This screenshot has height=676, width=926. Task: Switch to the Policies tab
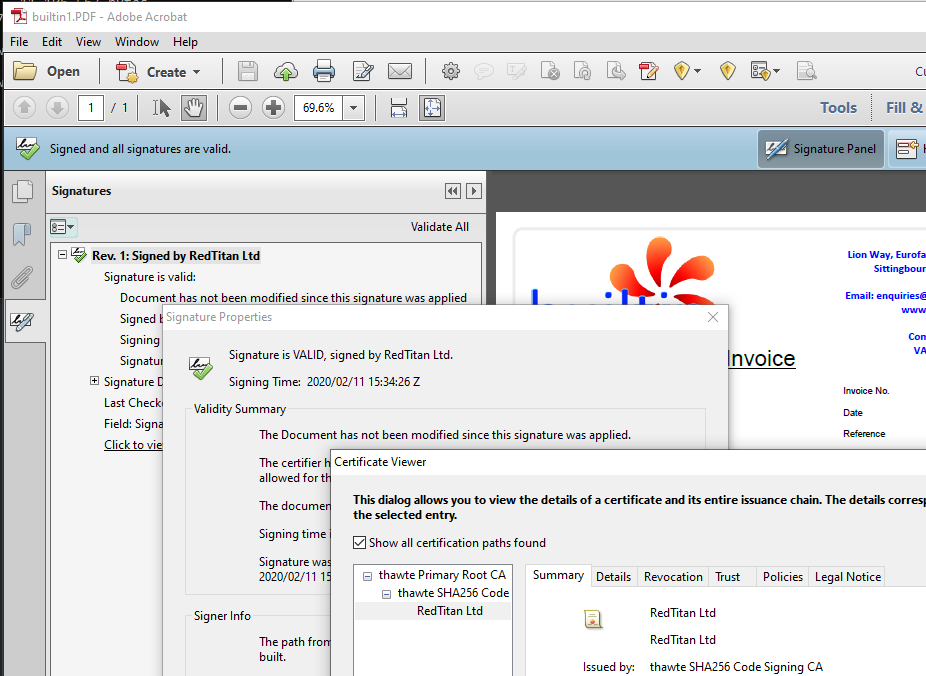tap(782, 577)
